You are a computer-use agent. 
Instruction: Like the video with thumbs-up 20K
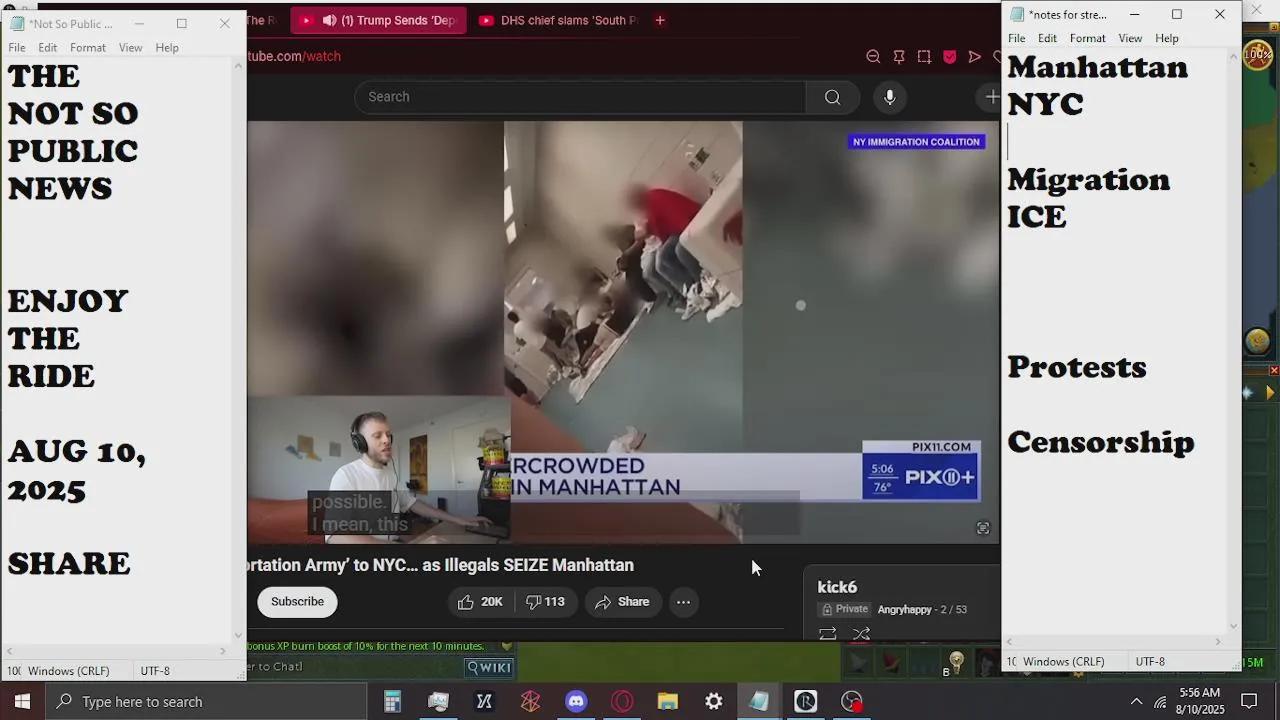click(x=480, y=602)
